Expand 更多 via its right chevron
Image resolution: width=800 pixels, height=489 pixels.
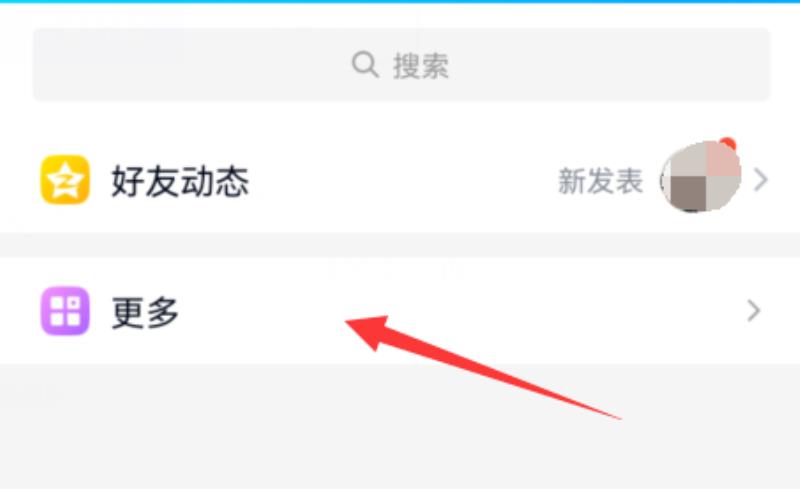click(754, 311)
